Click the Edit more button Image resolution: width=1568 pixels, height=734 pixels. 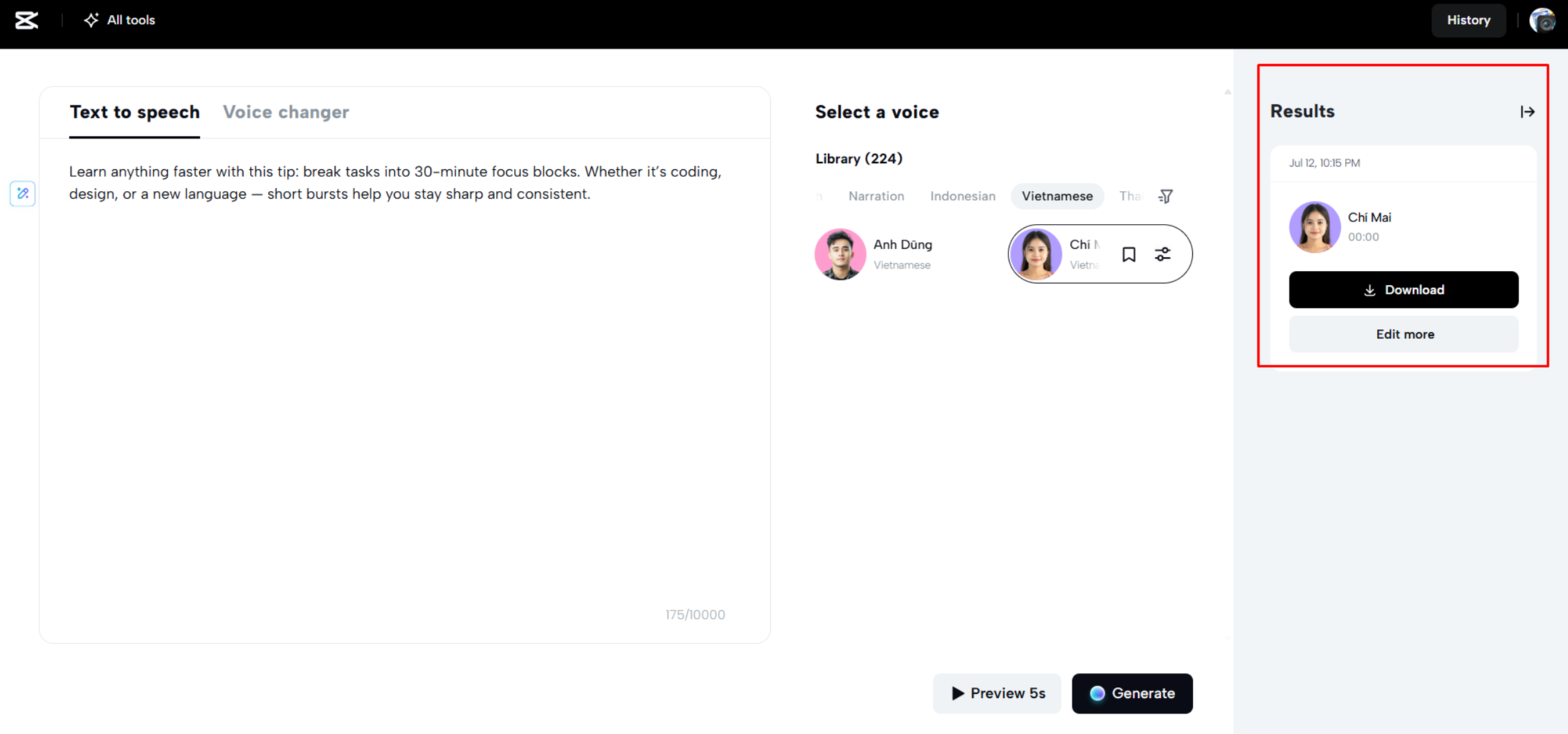tap(1403, 334)
